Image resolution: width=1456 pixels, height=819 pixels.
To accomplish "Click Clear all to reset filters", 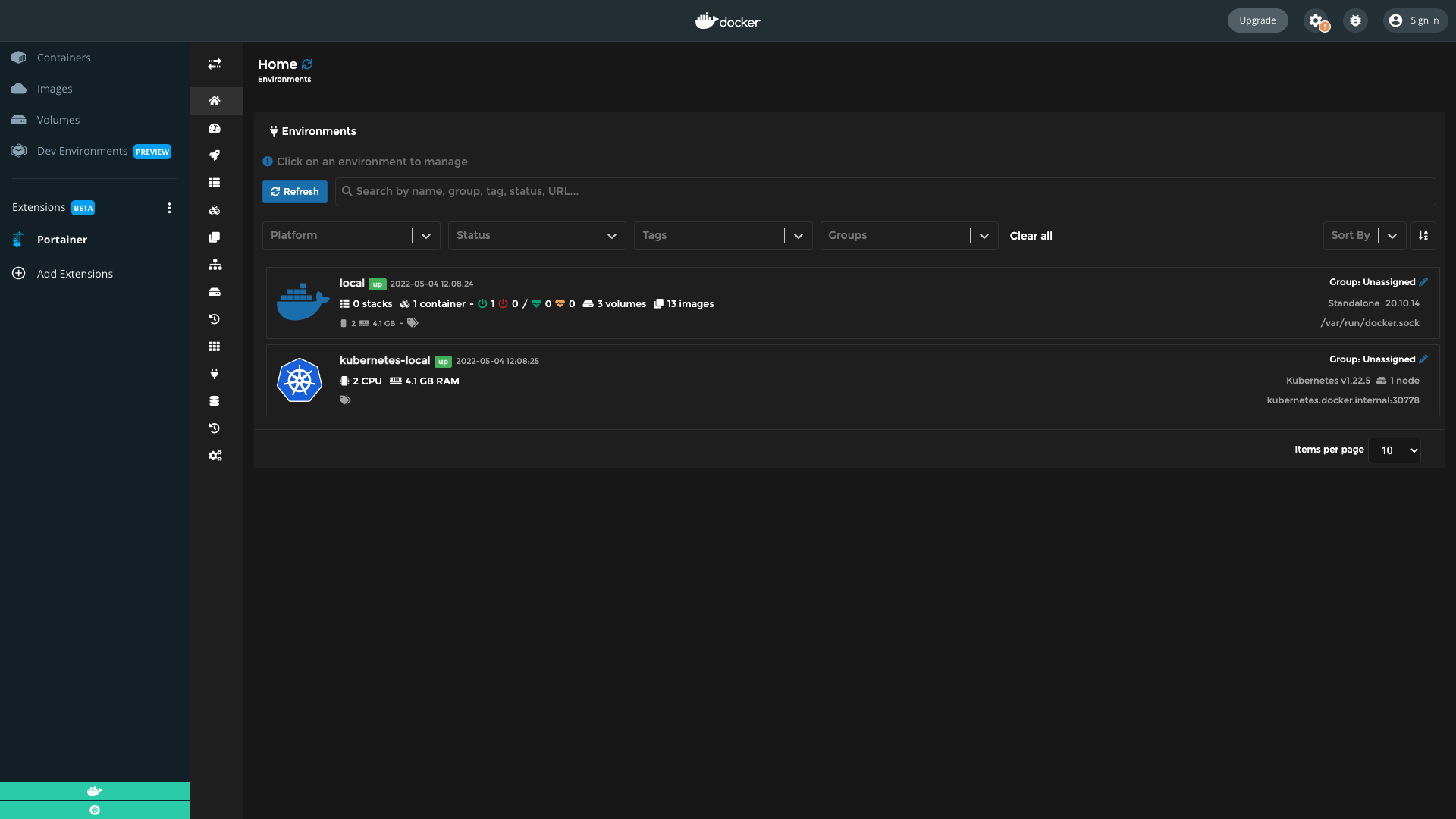I will (x=1030, y=236).
